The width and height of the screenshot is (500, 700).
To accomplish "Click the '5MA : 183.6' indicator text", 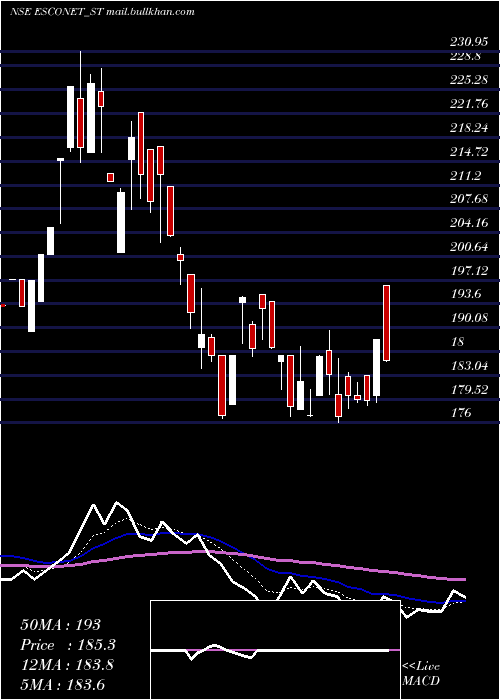I will point(62,685).
